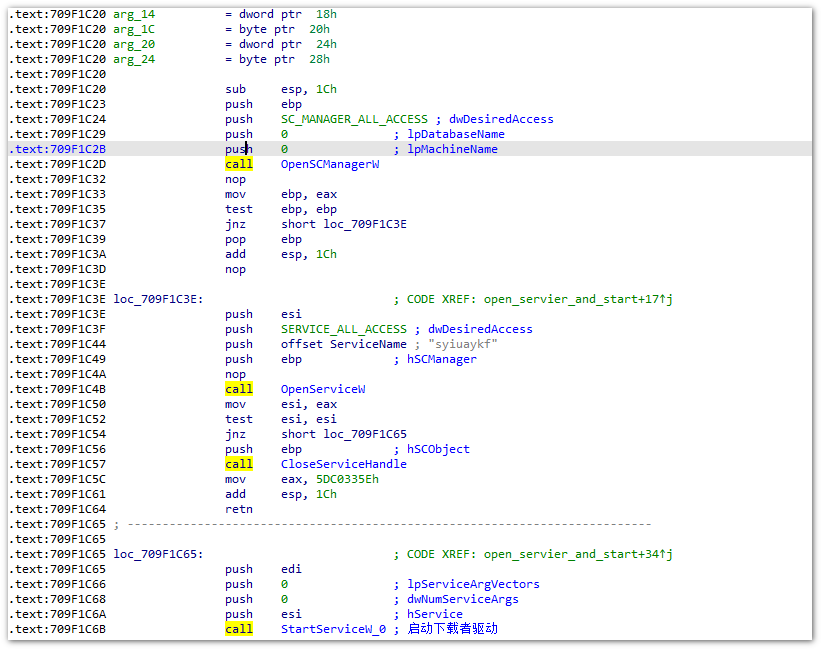The image size is (821, 649).
Task: Click the StartServiceW_0 call target
Action: pos(333,629)
